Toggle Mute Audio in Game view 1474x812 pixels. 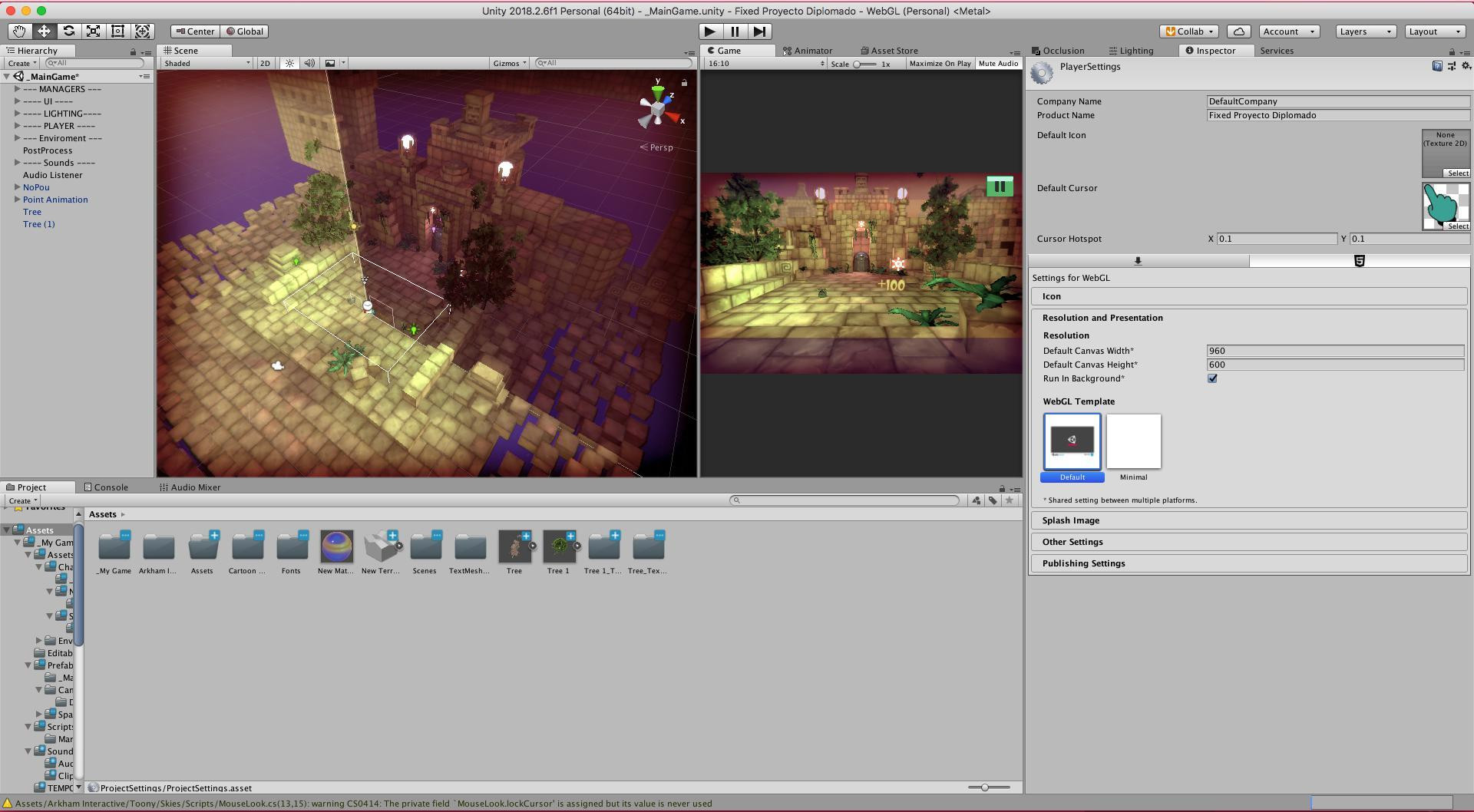[x=998, y=64]
